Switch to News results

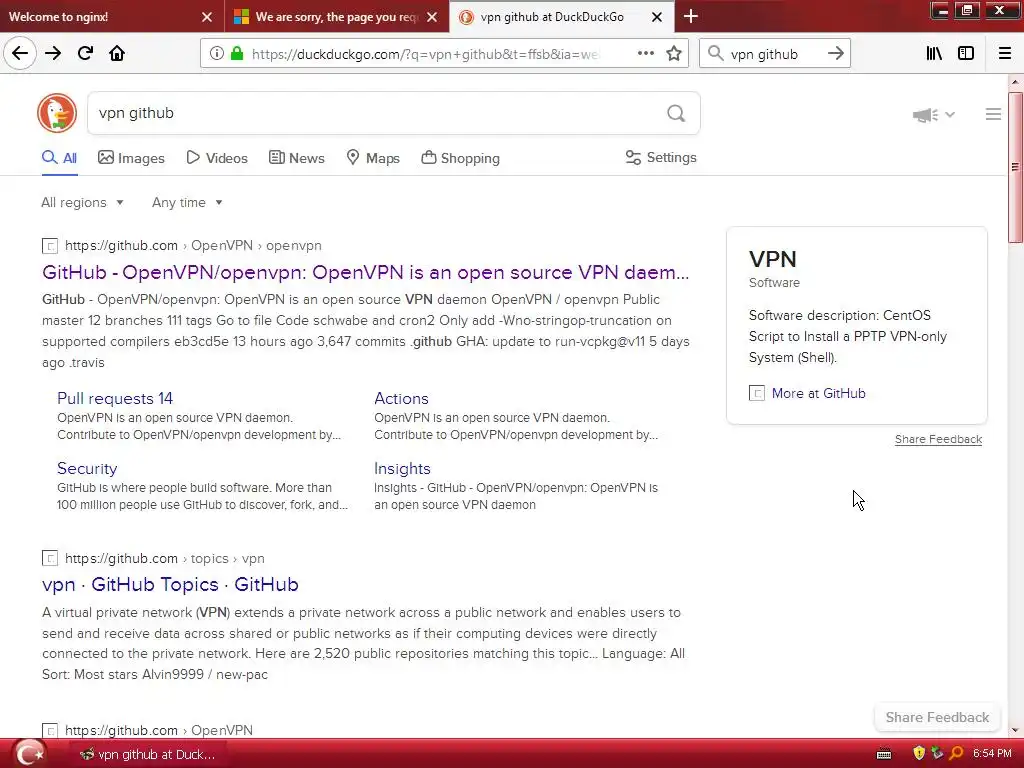(x=296, y=158)
